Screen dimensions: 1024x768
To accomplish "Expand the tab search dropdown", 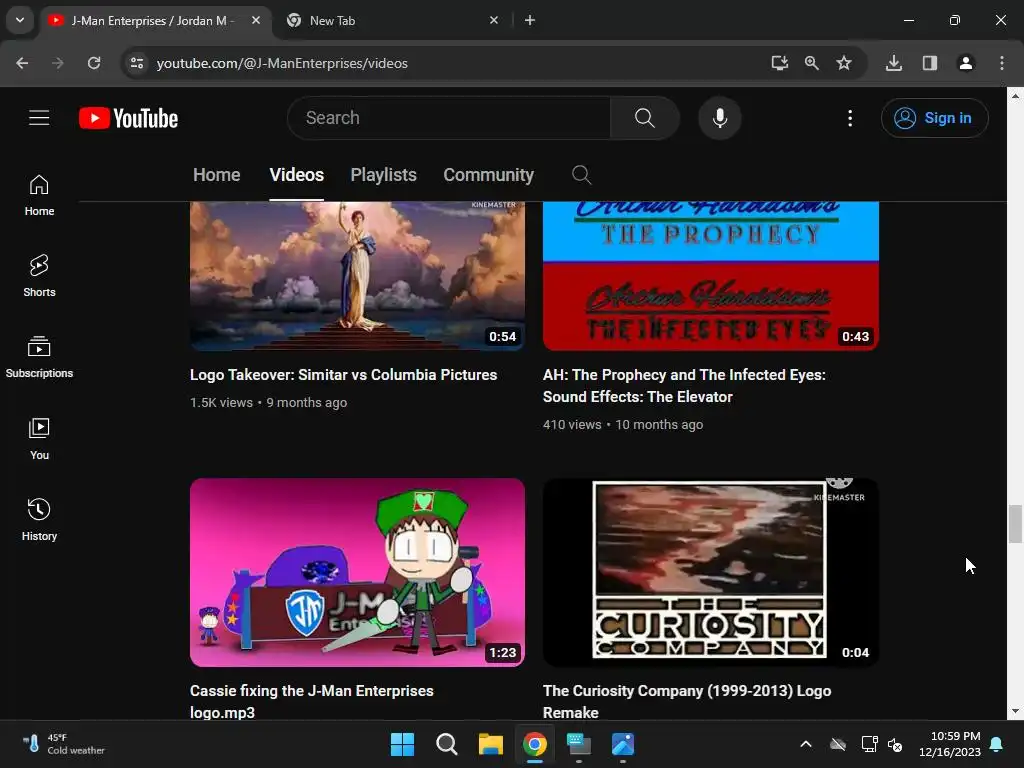I will coord(20,20).
